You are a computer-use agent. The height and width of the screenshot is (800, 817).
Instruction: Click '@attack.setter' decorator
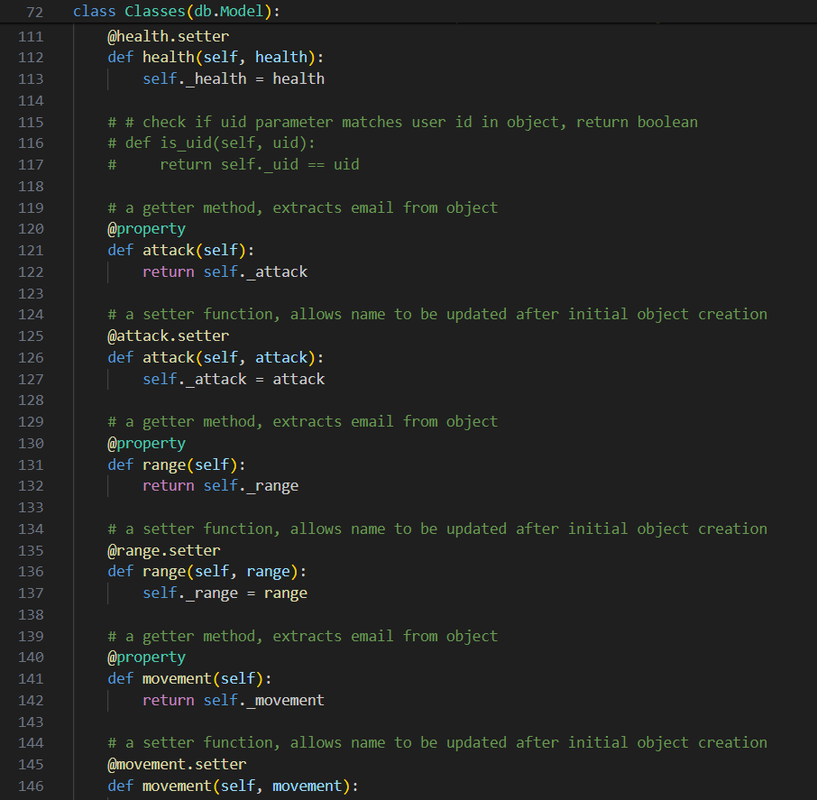(x=168, y=336)
